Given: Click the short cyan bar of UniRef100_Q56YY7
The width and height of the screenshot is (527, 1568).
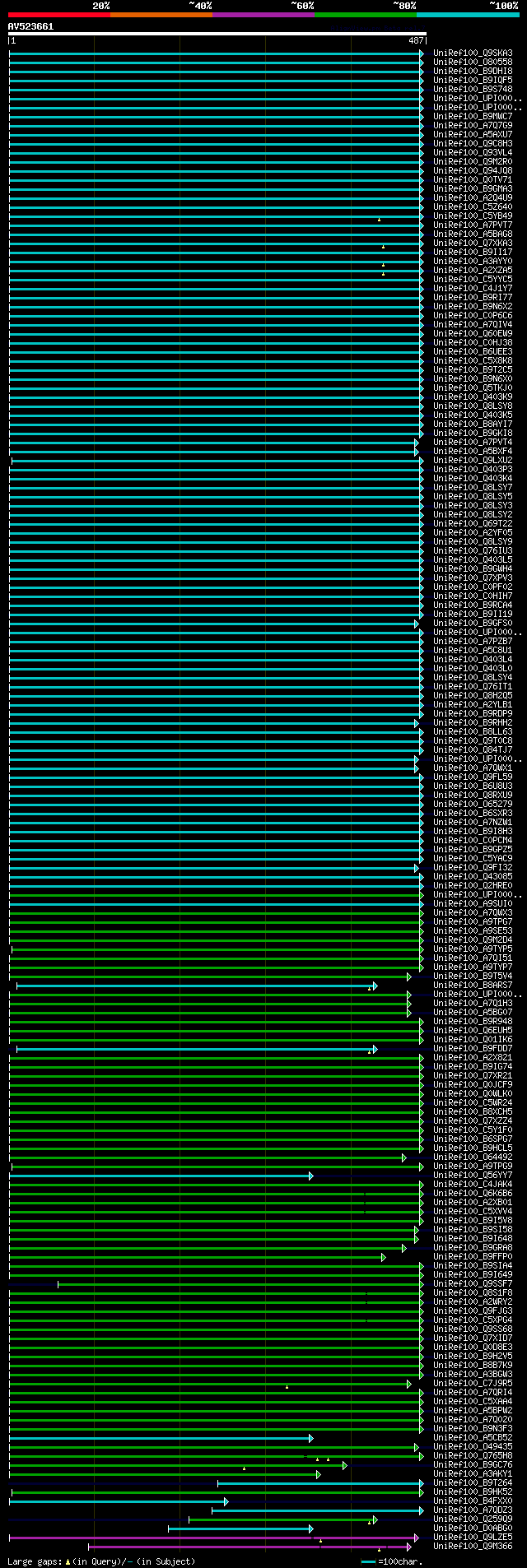Looking at the screenshot, I should [x=161, y=1176].
